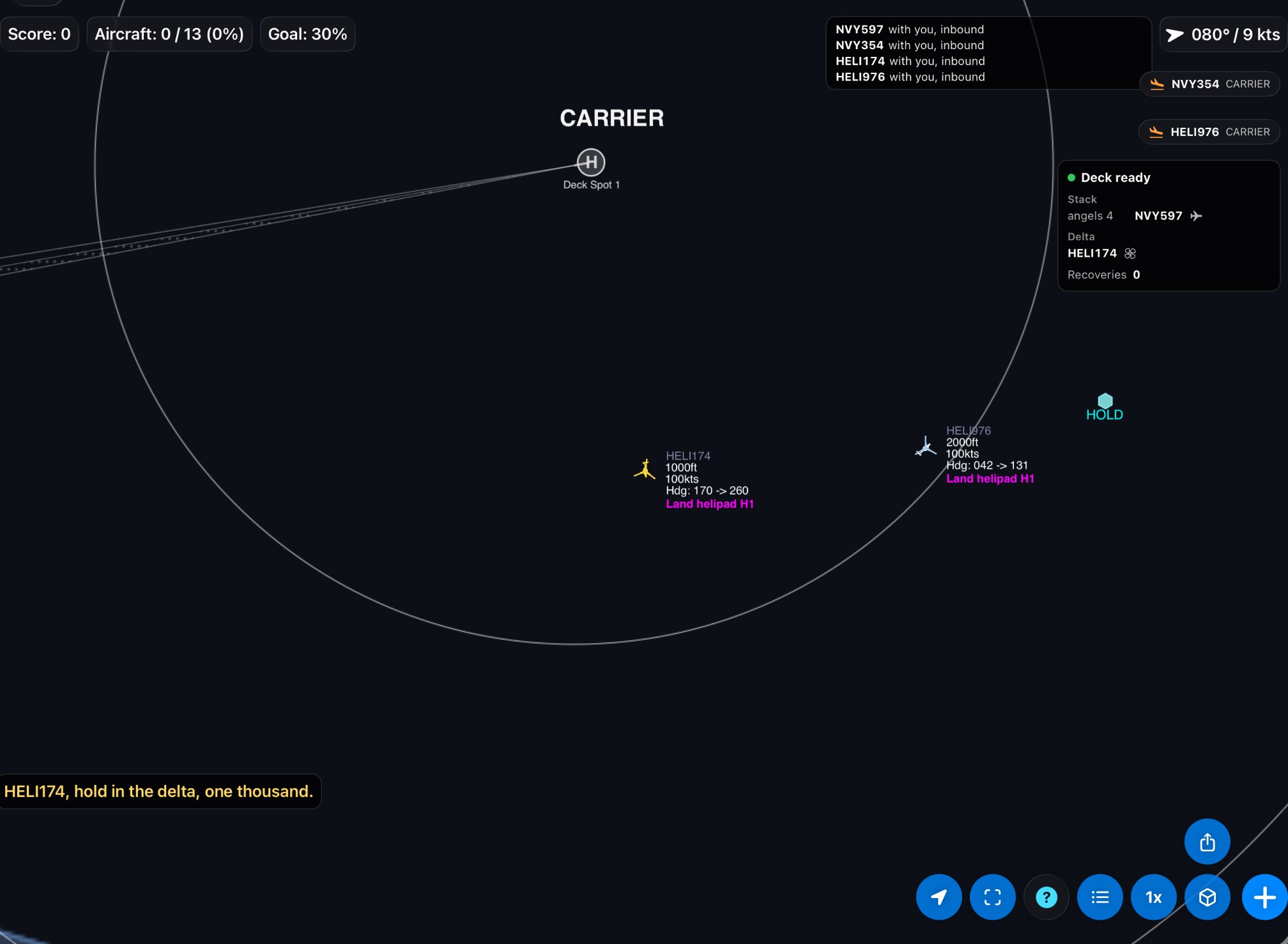Click 'NVY354 with you, inbound' message

(910, 45)
